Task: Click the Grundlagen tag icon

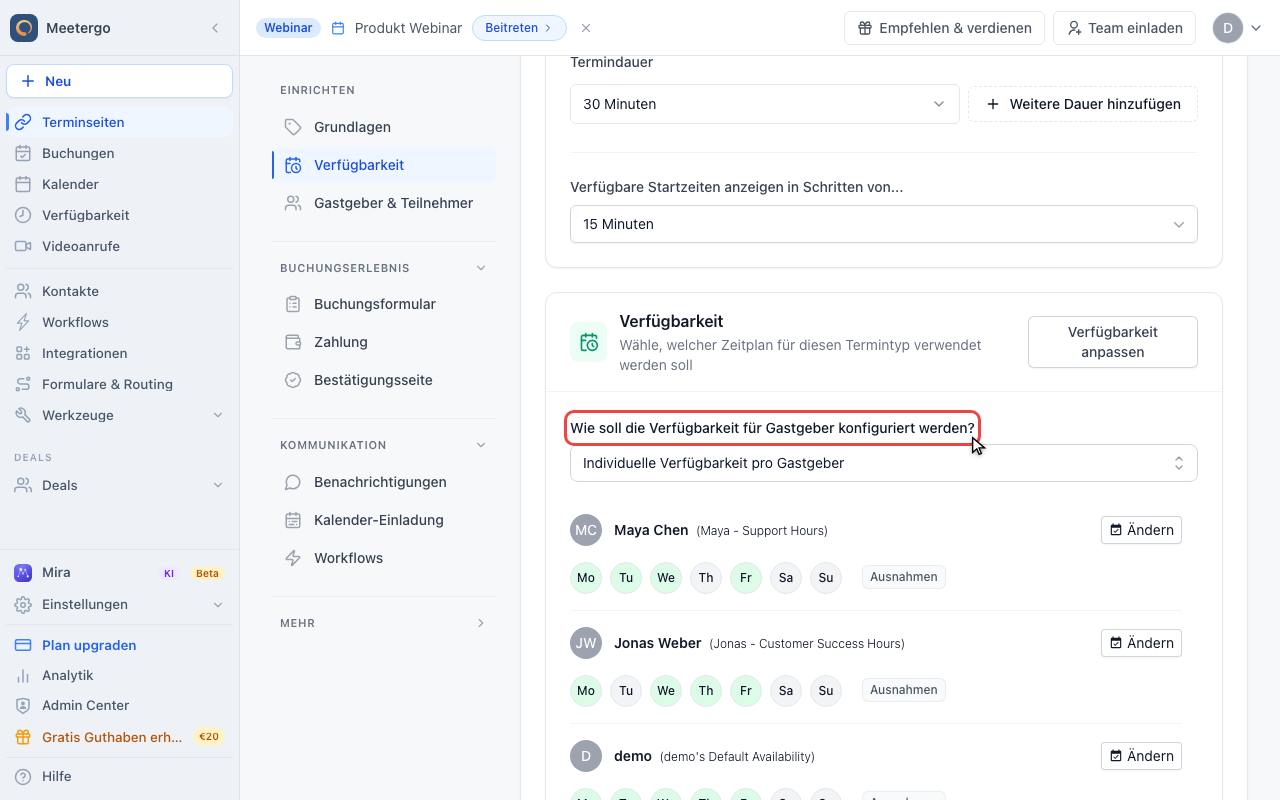Action: [293, 127]
